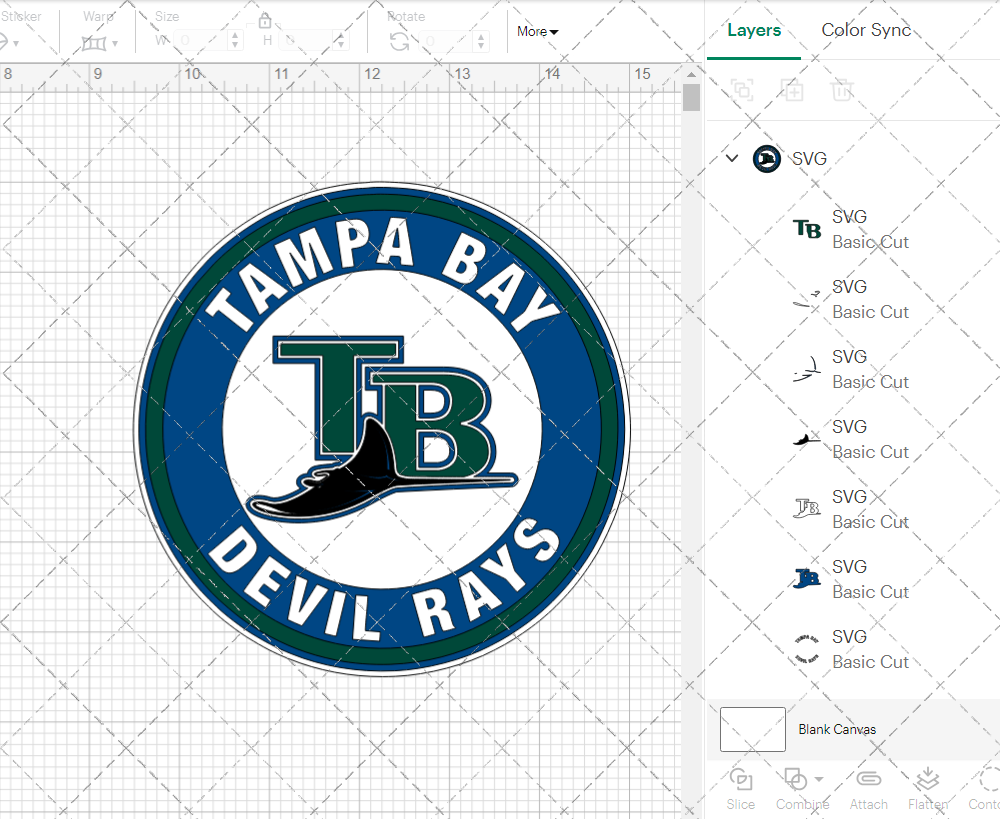Click the Warp icon in toolbar

[95, 42]
